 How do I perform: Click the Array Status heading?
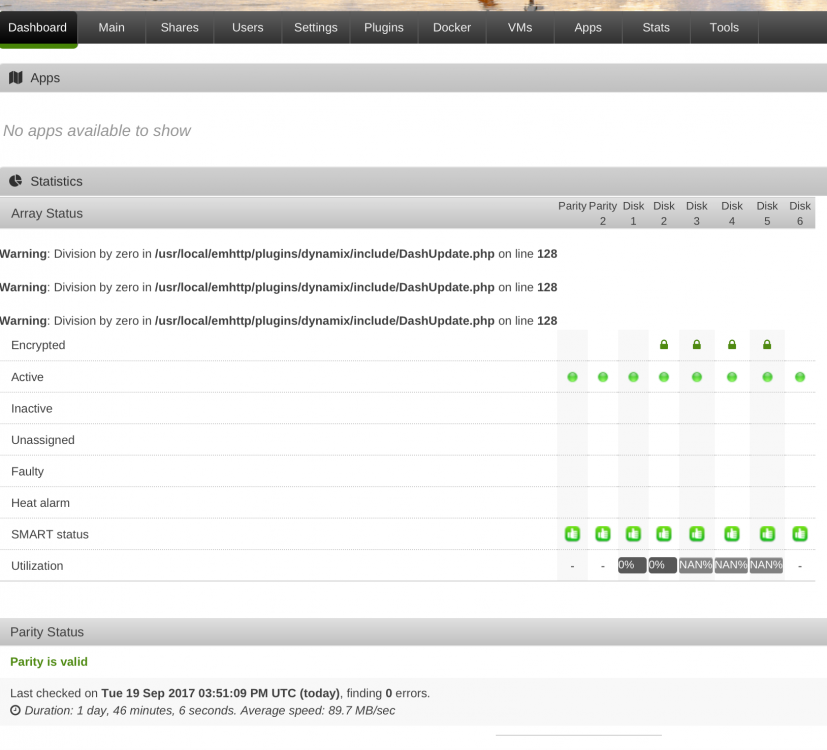pos(47,214)
